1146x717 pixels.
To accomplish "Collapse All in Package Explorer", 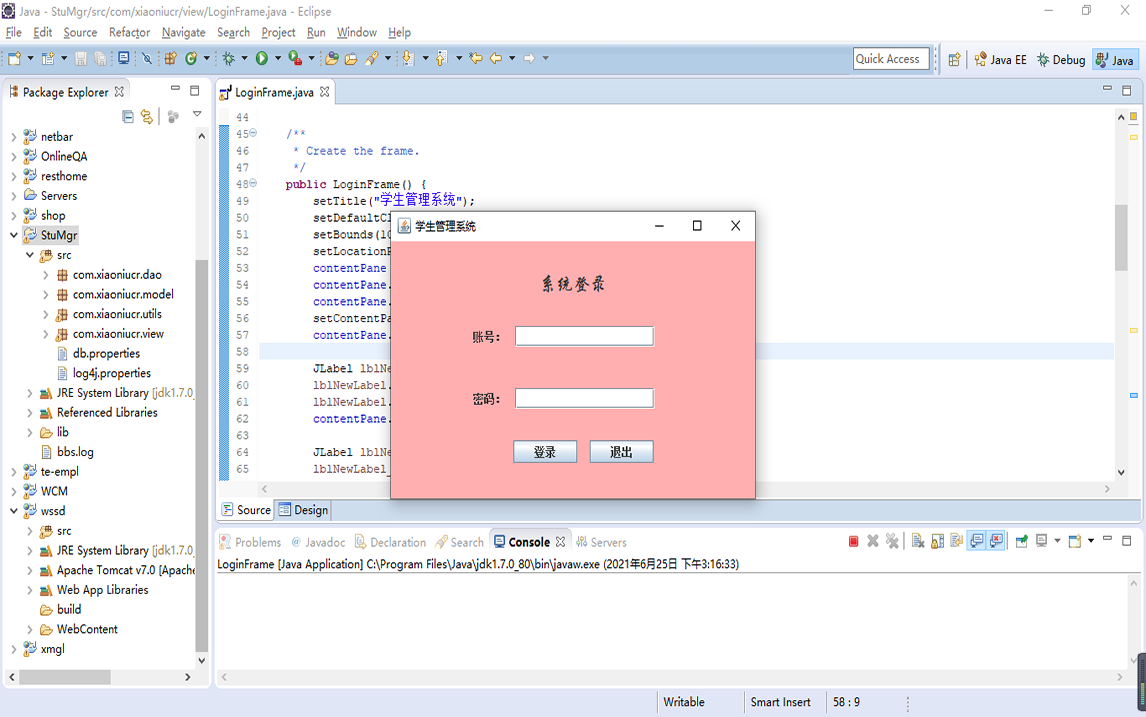I will tap(128, 116).
